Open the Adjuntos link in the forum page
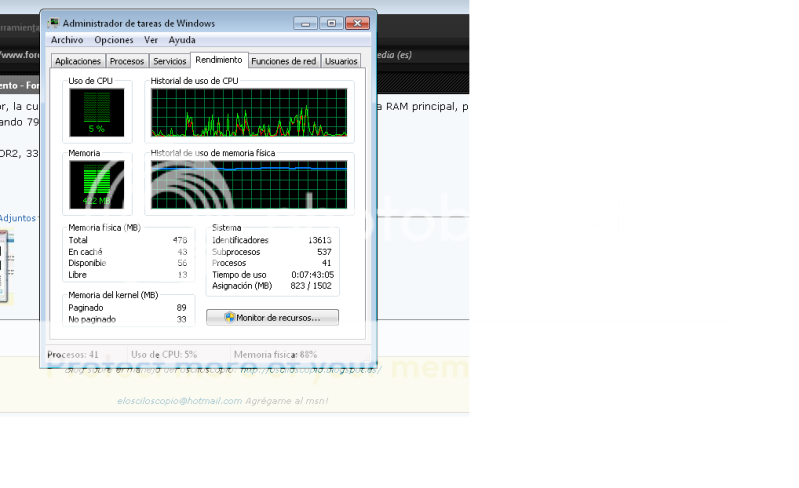Viewport: 799px width, 488px height. coord(18,218)
